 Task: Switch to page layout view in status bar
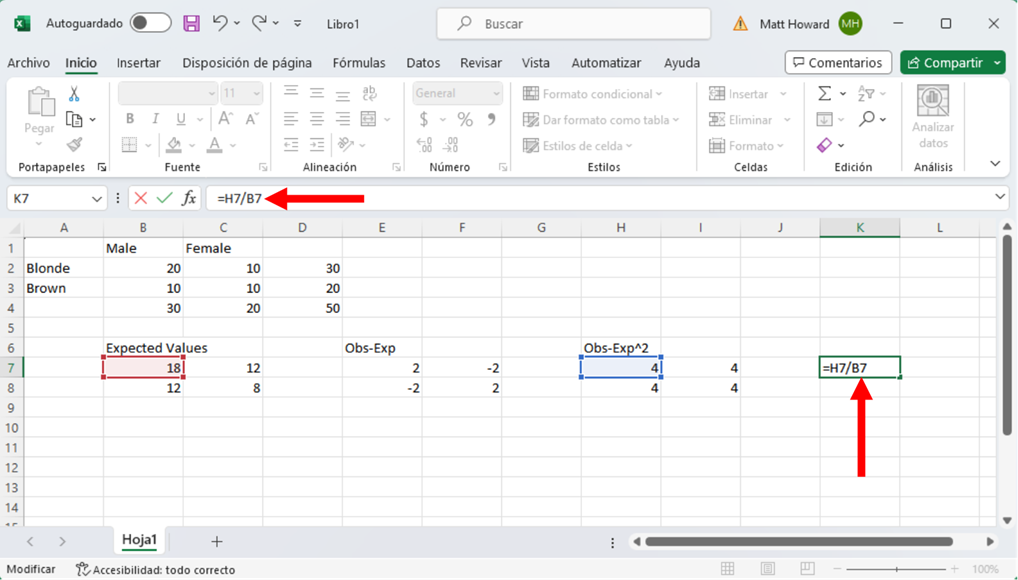point(768,569)
